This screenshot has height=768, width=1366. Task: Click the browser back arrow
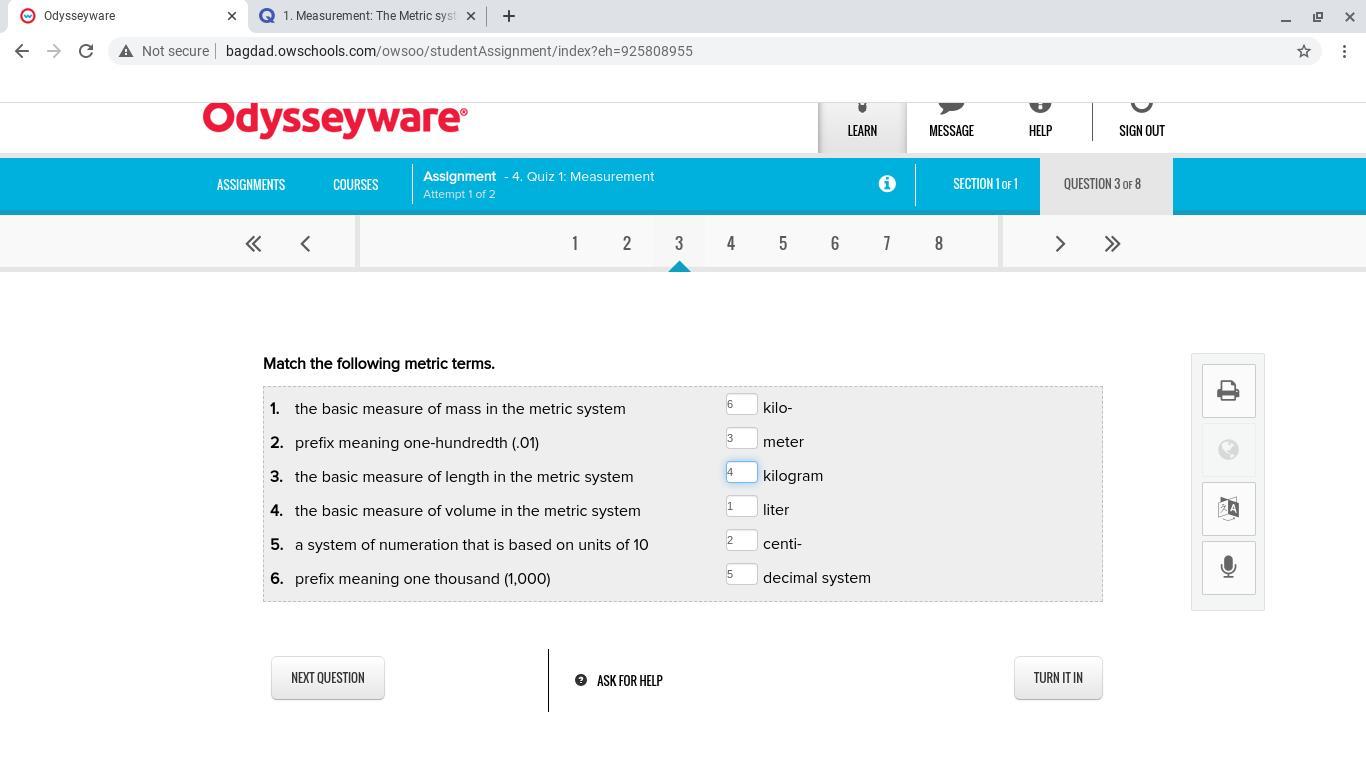[x=22, y=51]
